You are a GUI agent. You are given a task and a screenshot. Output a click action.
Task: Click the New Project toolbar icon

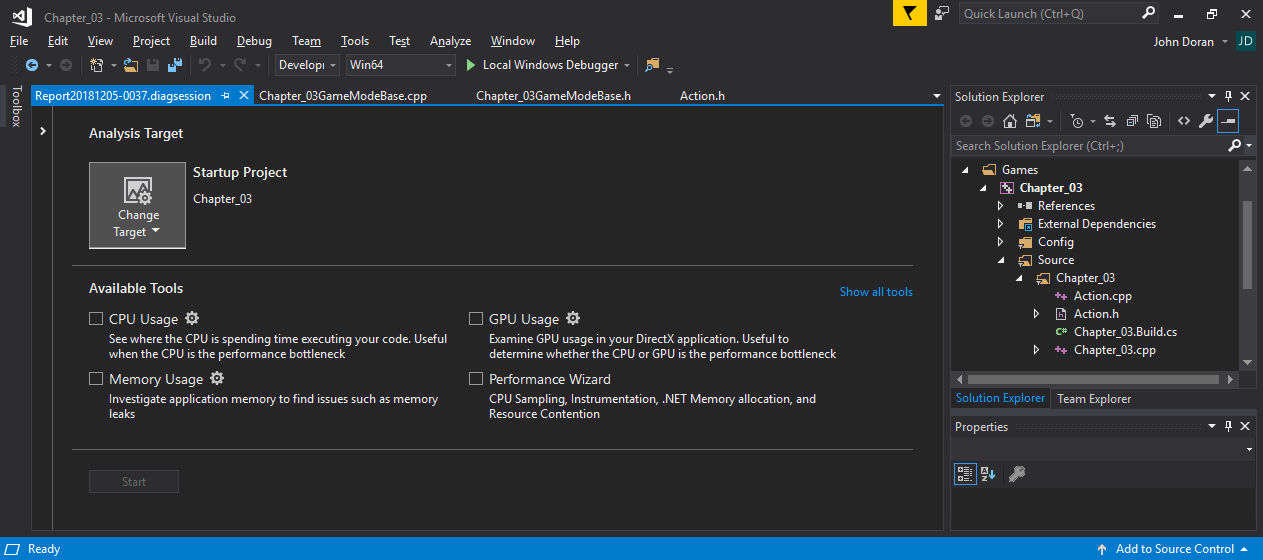click(97, 65)
